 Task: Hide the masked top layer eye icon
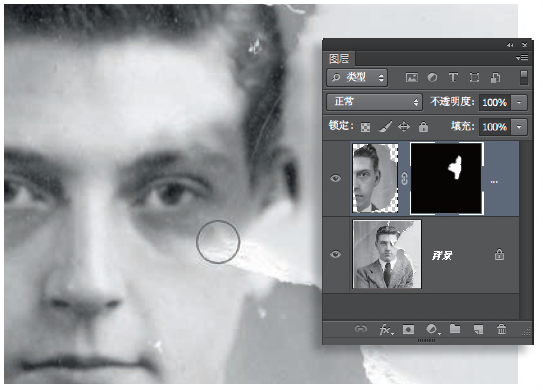pos(335,178)
